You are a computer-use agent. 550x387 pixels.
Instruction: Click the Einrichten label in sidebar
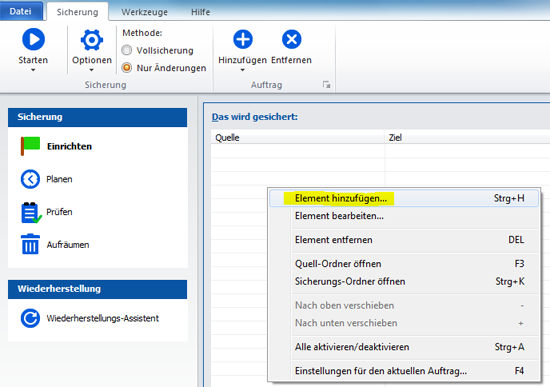tap(69, 146)
